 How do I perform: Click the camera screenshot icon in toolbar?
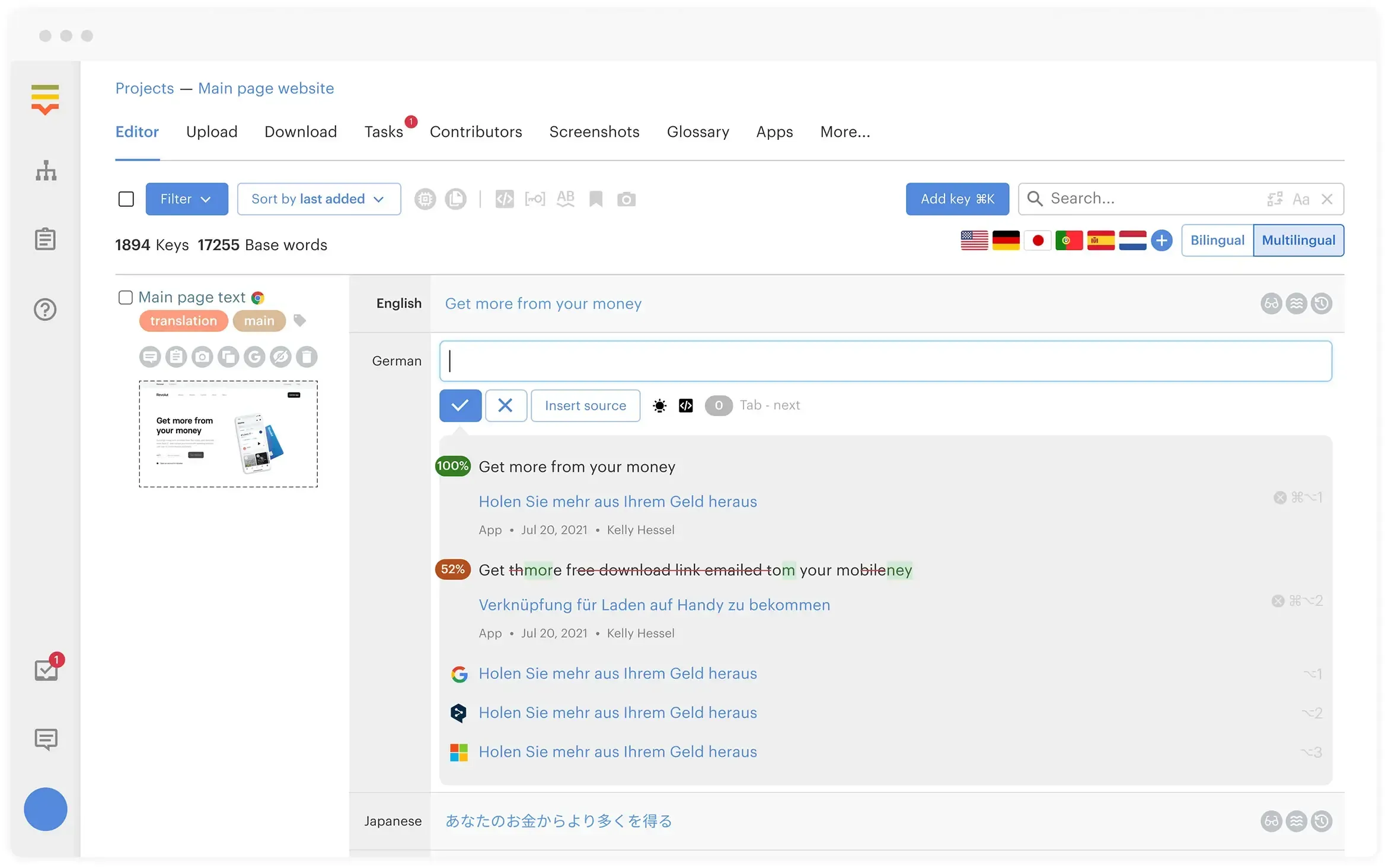[626, 199]
